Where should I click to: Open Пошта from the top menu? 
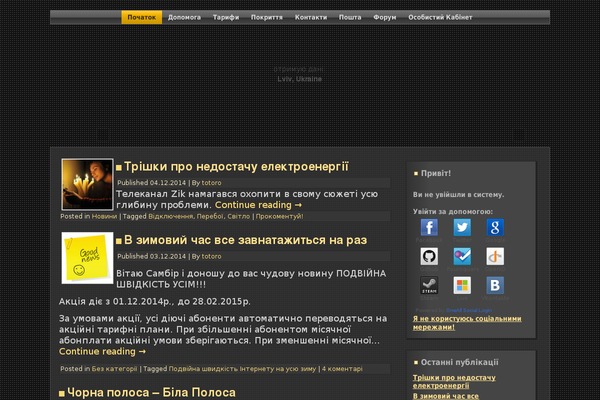click(350, 17)
